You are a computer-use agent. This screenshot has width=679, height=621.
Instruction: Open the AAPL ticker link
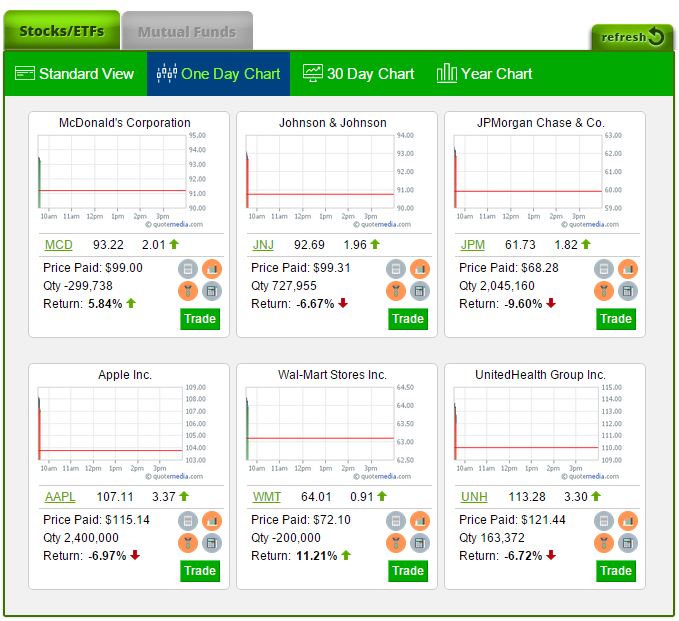point(60,497)
